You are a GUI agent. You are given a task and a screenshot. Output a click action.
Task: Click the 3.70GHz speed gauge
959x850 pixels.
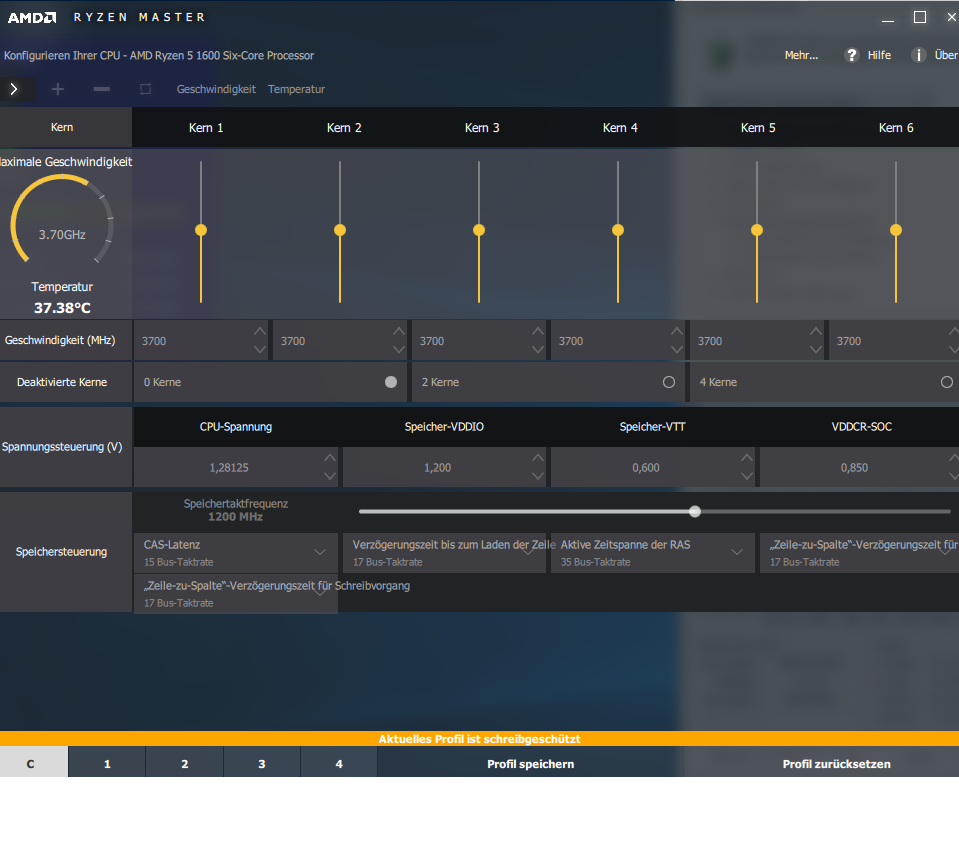click(x=62, y=220)
